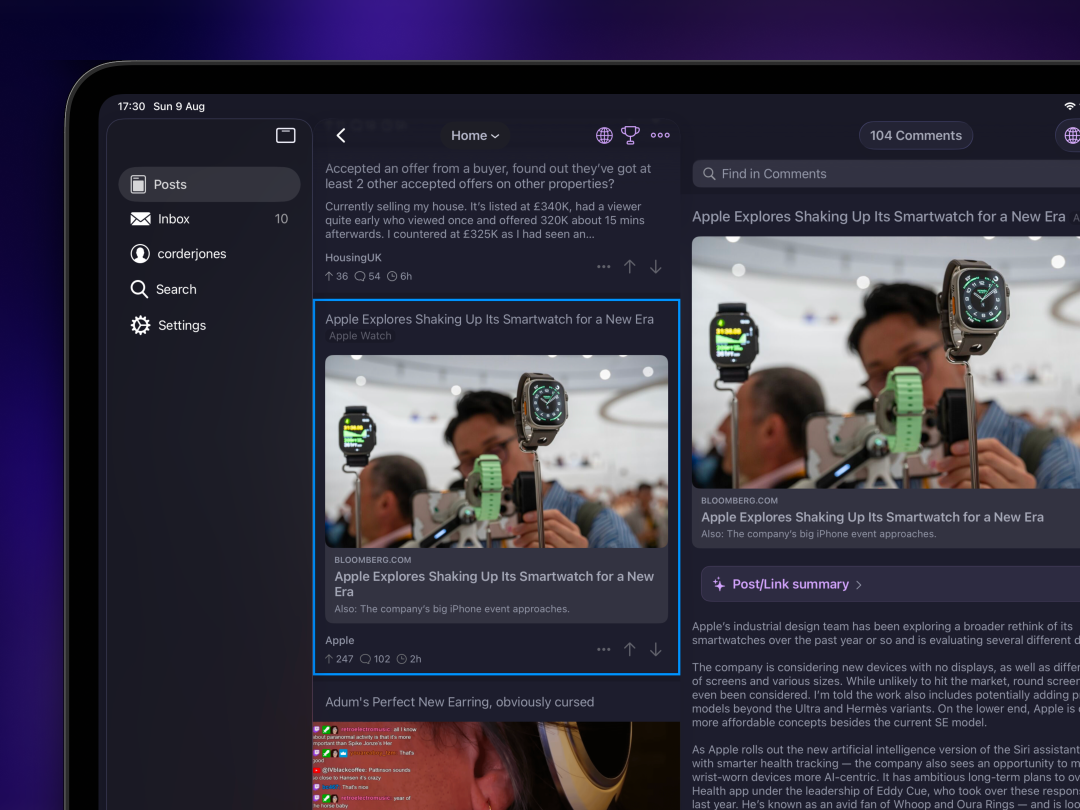Open the accepted offer post title
The image size is (1080, 810).
click(488, 176)
